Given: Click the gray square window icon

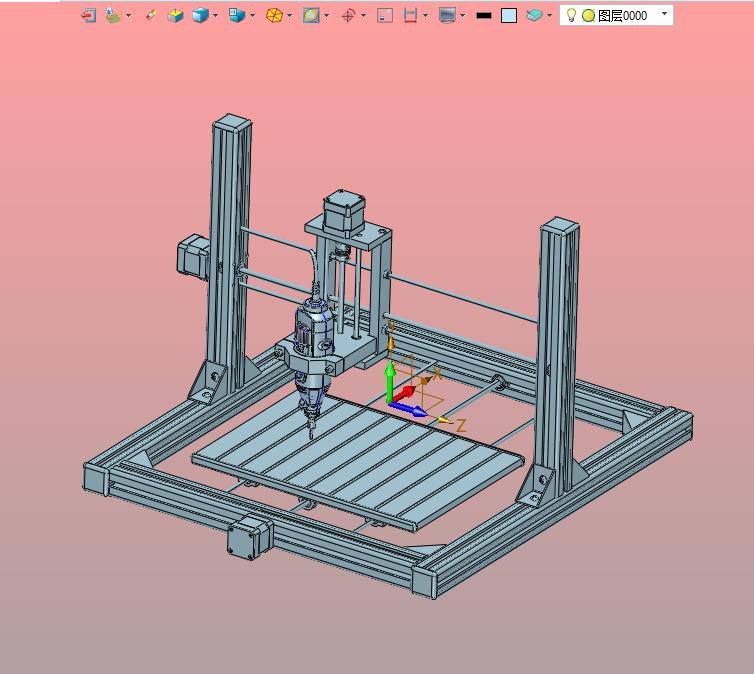Looking at the screenshot, I should (385, 16).
